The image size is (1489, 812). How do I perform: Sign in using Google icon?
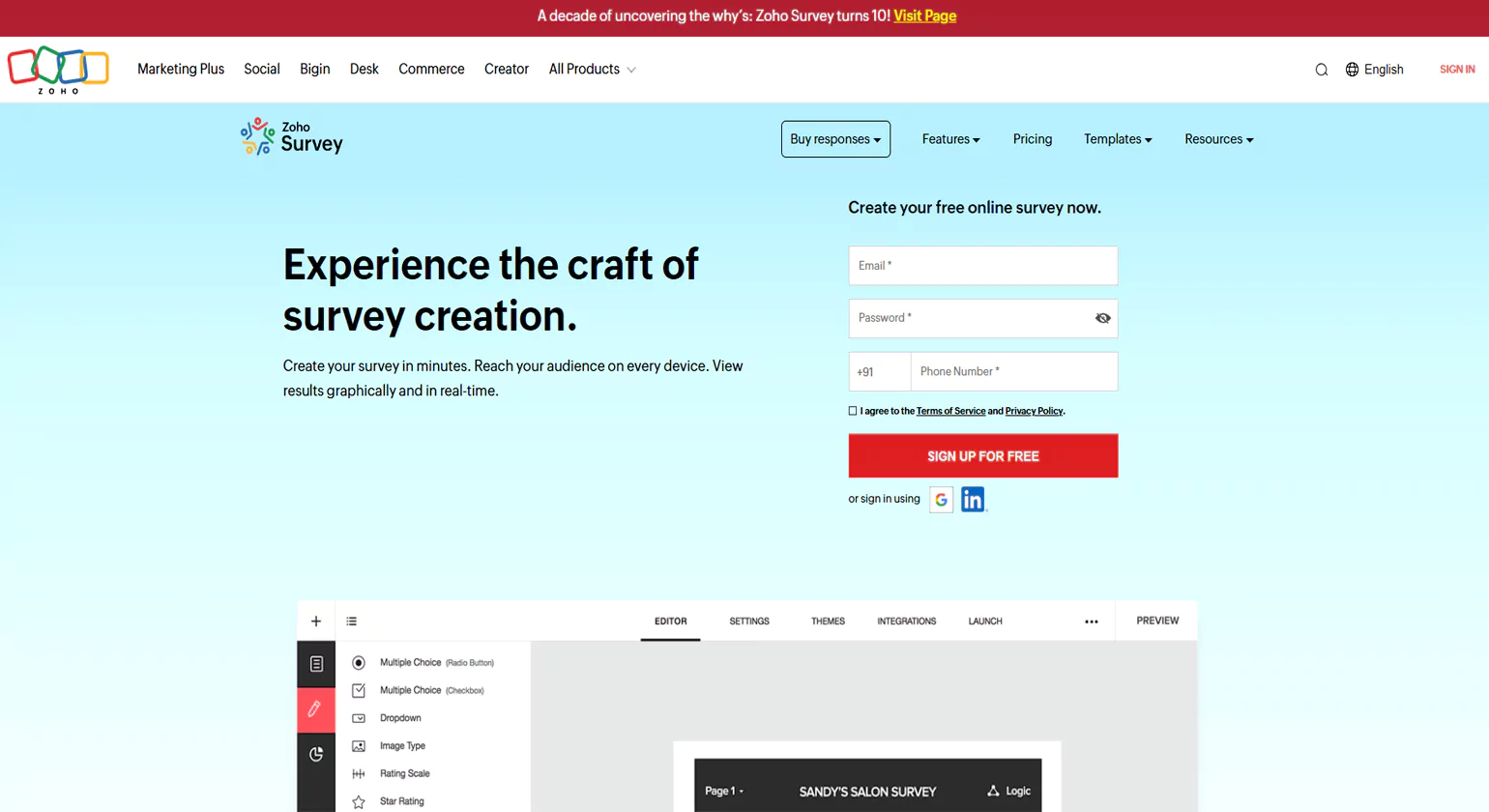[x=941, y=500]
